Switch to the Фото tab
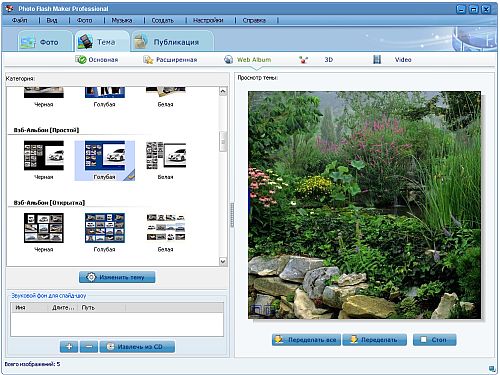Screen dimensions: 500x375 coord(45,42)
